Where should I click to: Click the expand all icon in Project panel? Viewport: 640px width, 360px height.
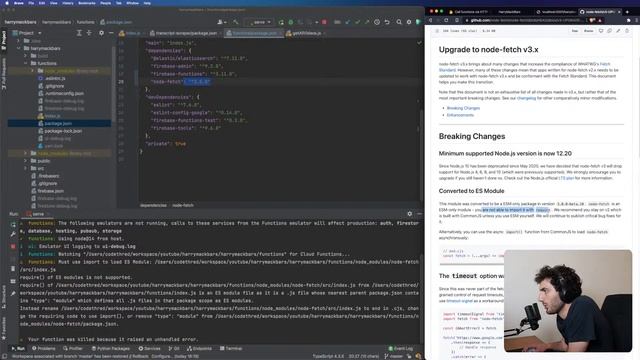[79, 33]
